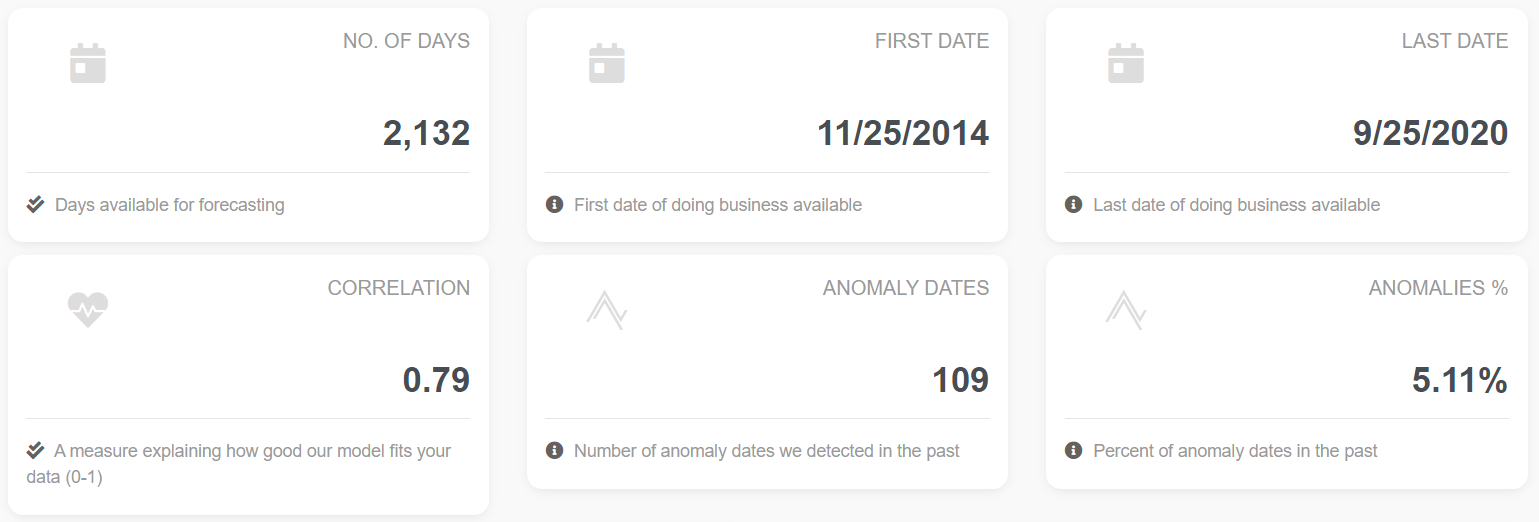Click the double-check icon by Days available for forecasting

click(x=35, y=204)
